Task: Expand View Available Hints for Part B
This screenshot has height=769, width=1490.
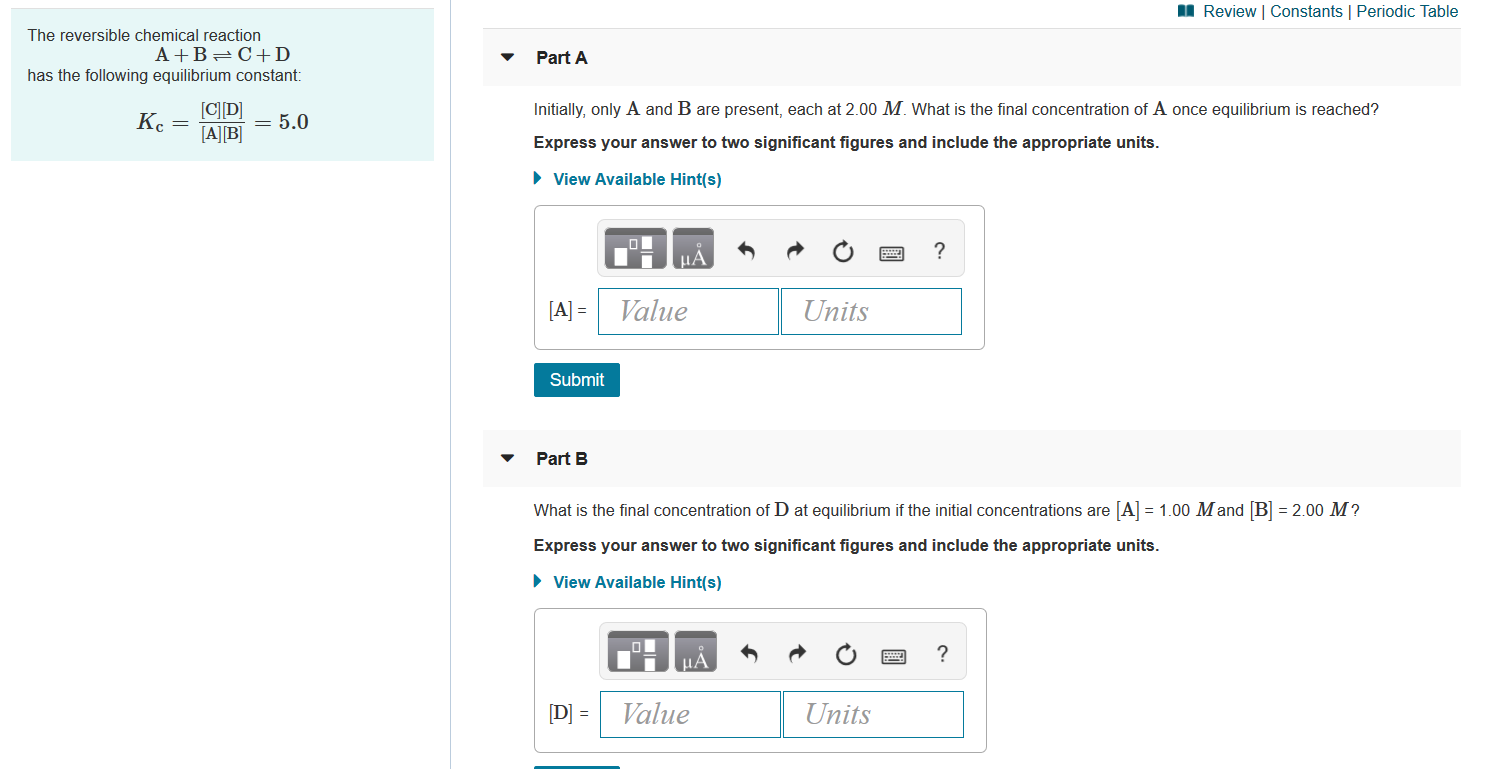Action: (636, 582)
